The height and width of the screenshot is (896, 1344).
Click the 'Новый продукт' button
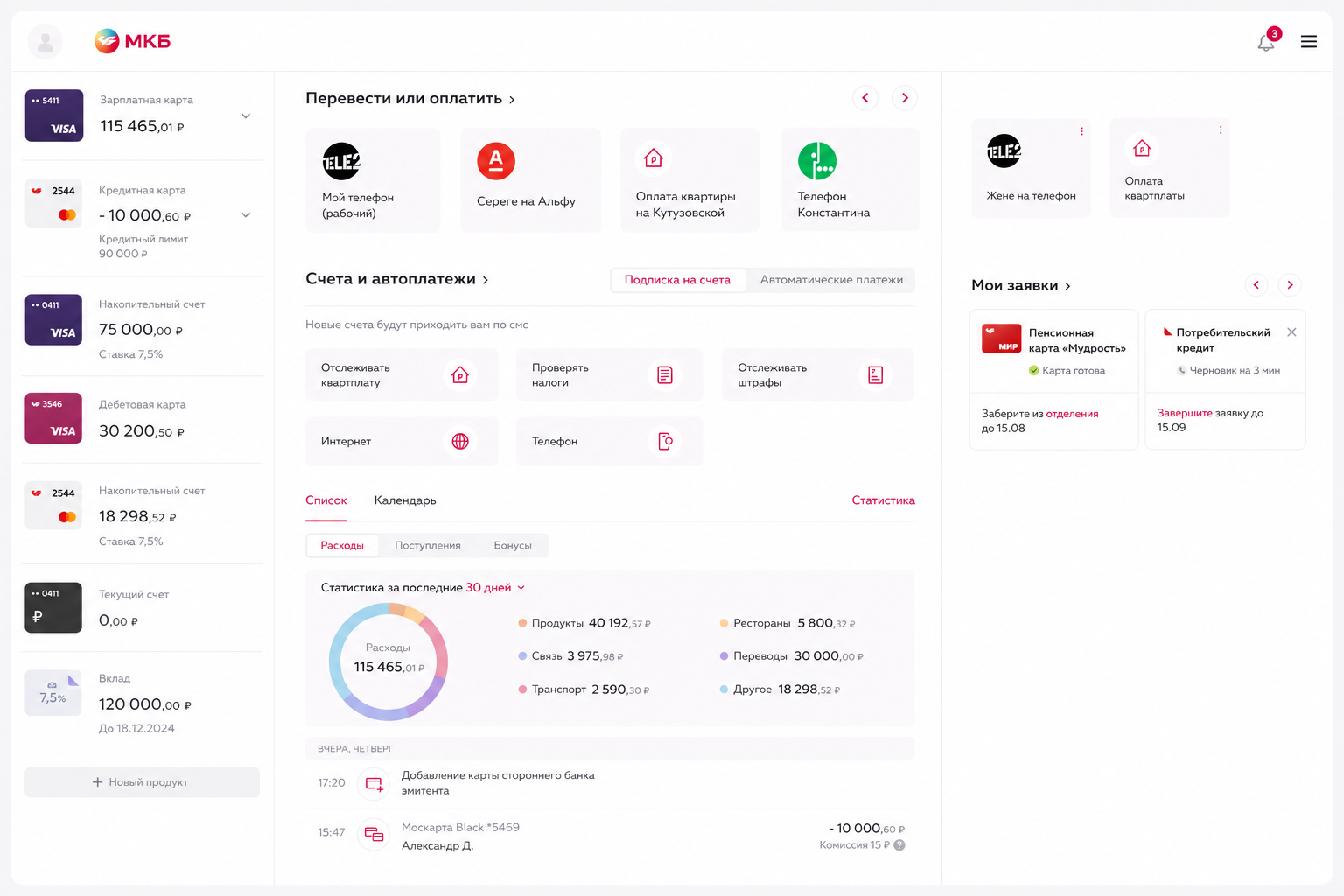[142, 782]
